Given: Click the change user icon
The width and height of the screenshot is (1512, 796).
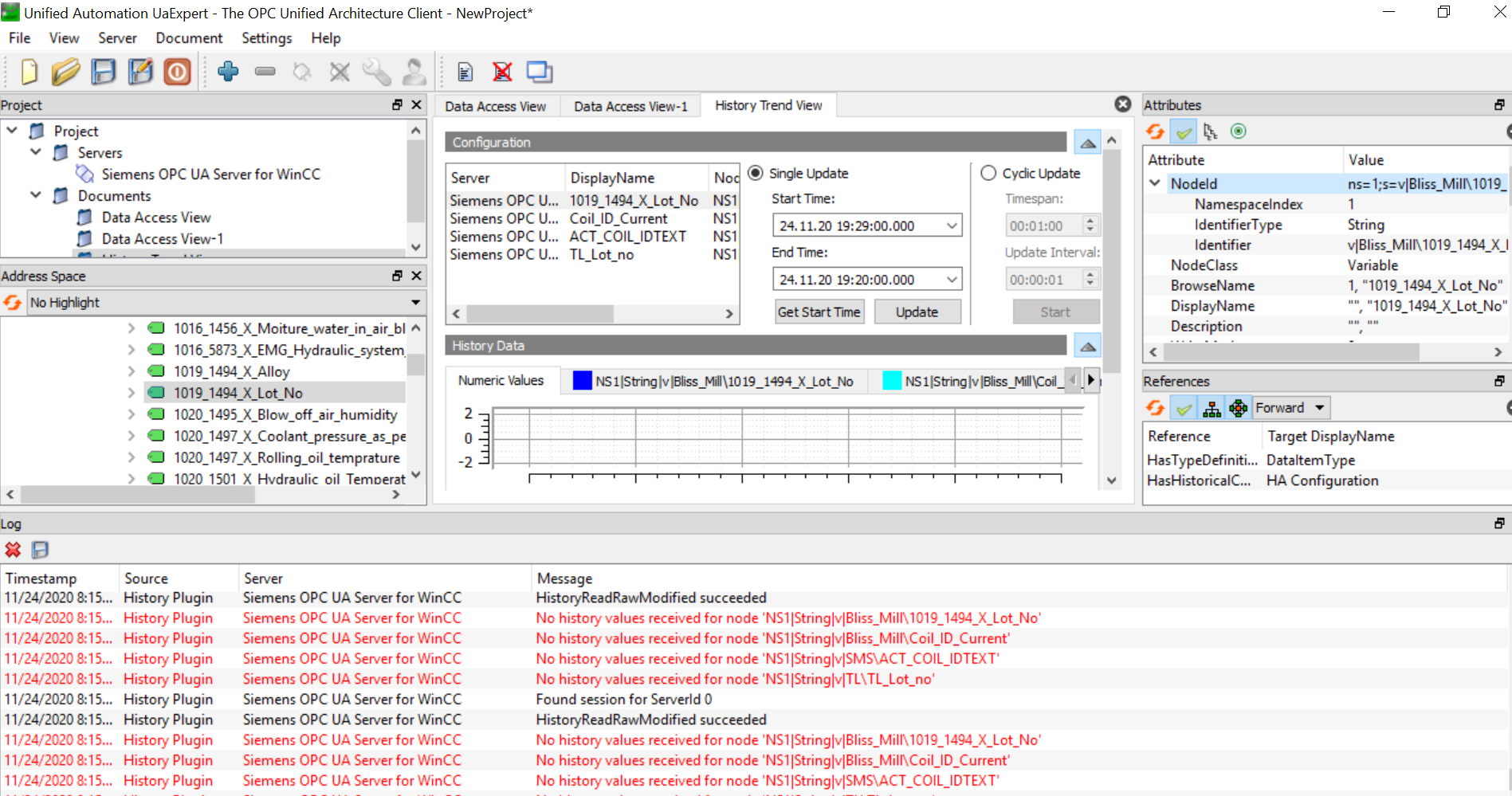Looking at the screenshot, I should click(x=414, y=72).
